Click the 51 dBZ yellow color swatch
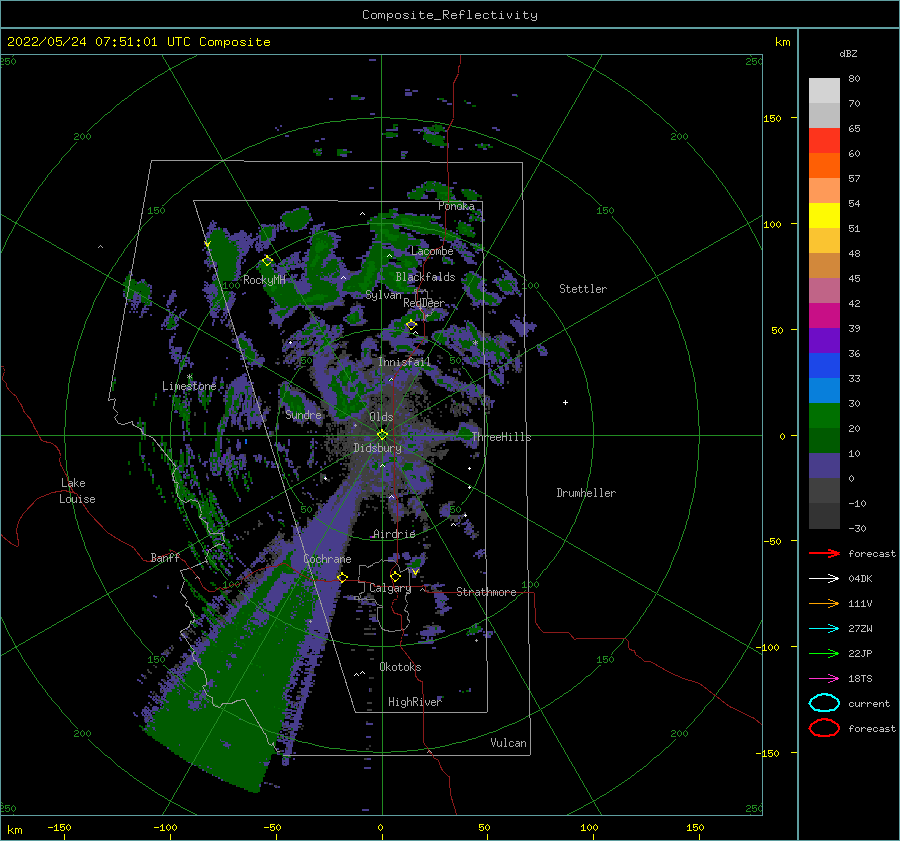Viewport: 900px width, 841px height. (x=824, y=215)
